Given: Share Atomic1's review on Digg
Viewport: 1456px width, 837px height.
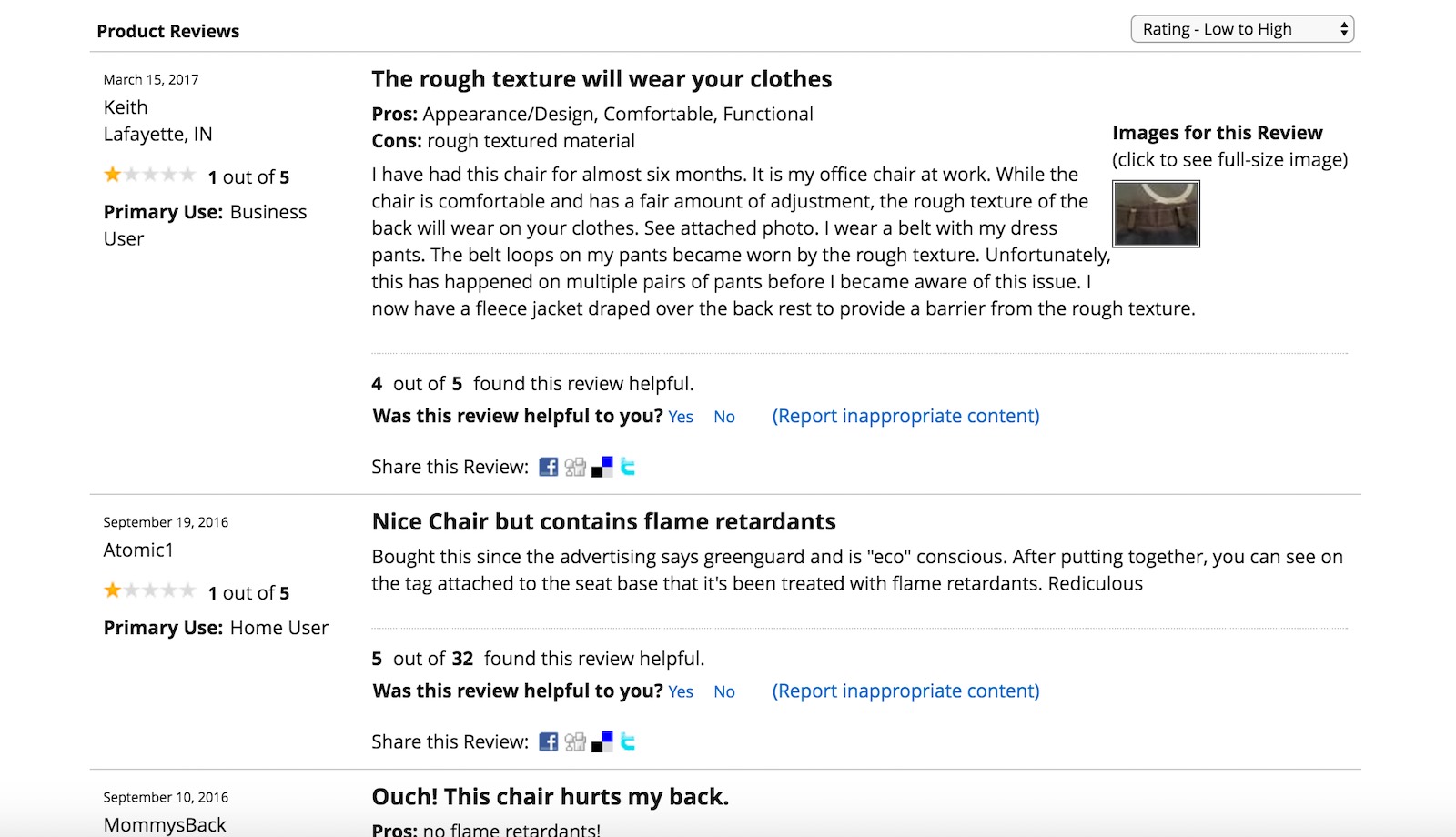Looking at the screenshot, I should pos(575,741).
